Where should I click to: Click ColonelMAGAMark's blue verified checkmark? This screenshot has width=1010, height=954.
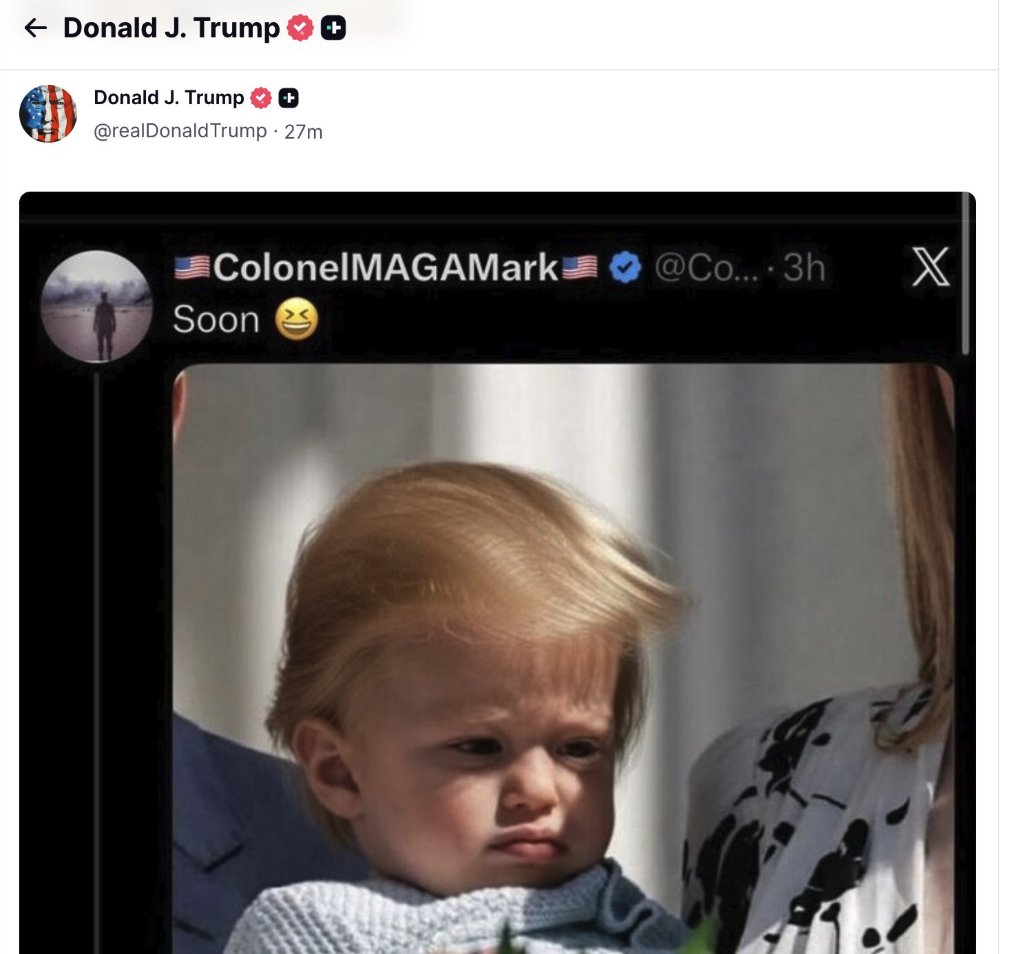[625, 267]
